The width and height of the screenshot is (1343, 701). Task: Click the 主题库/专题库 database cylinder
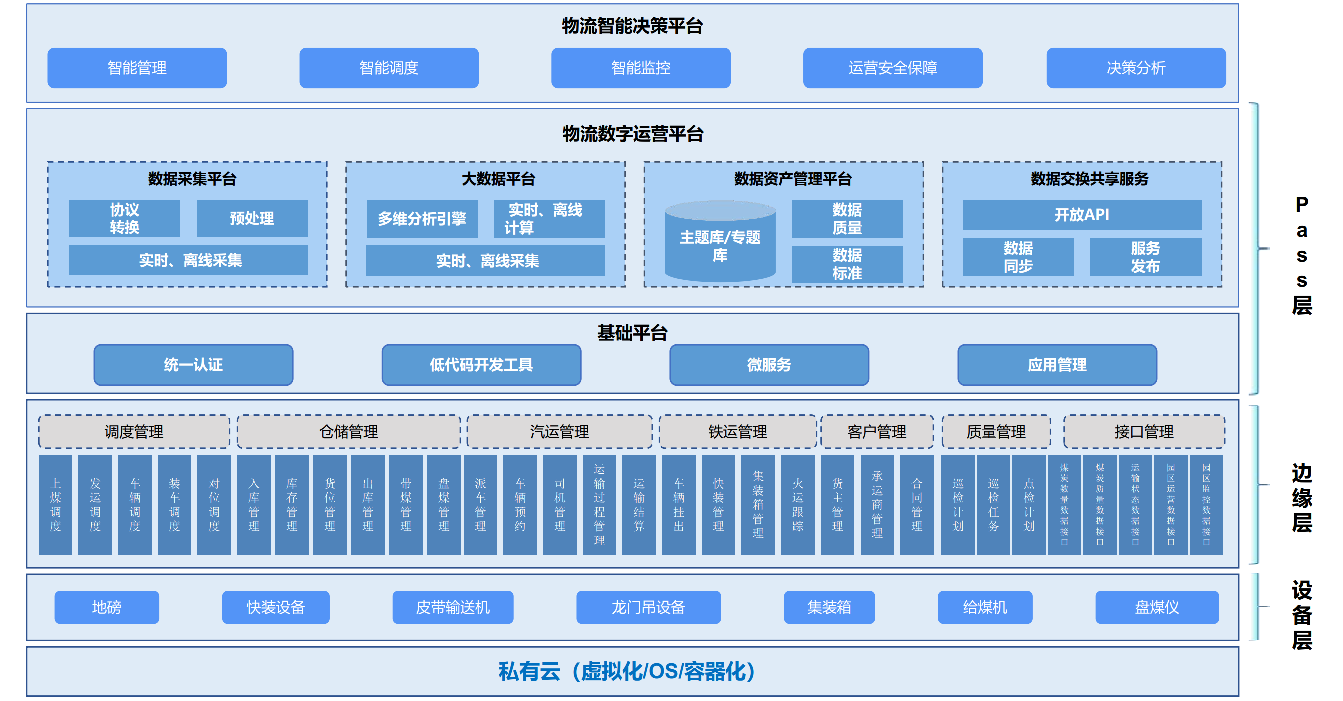pyautogui.click(x=720, y=243)
